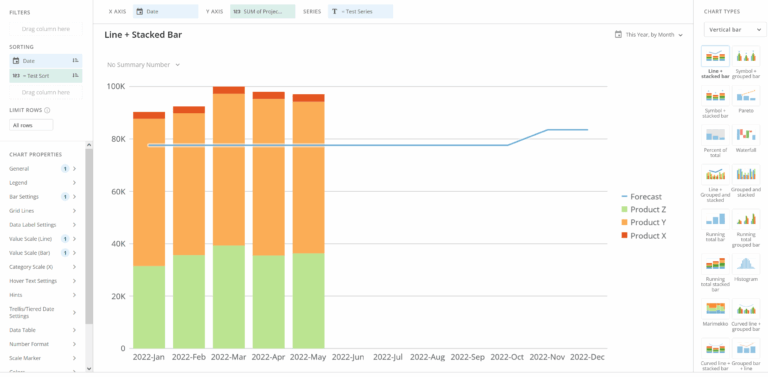Click SUM of Projec... Y Axis field

(x=263, y=11)
